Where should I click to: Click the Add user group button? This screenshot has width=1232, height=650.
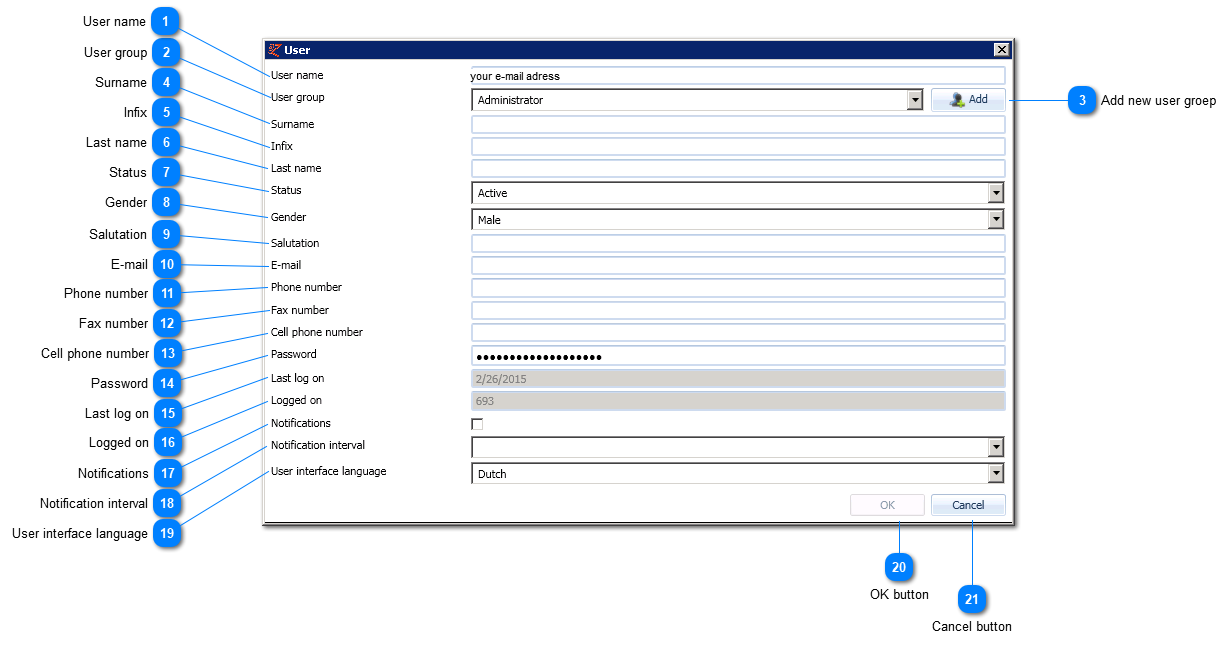point(968,100)
